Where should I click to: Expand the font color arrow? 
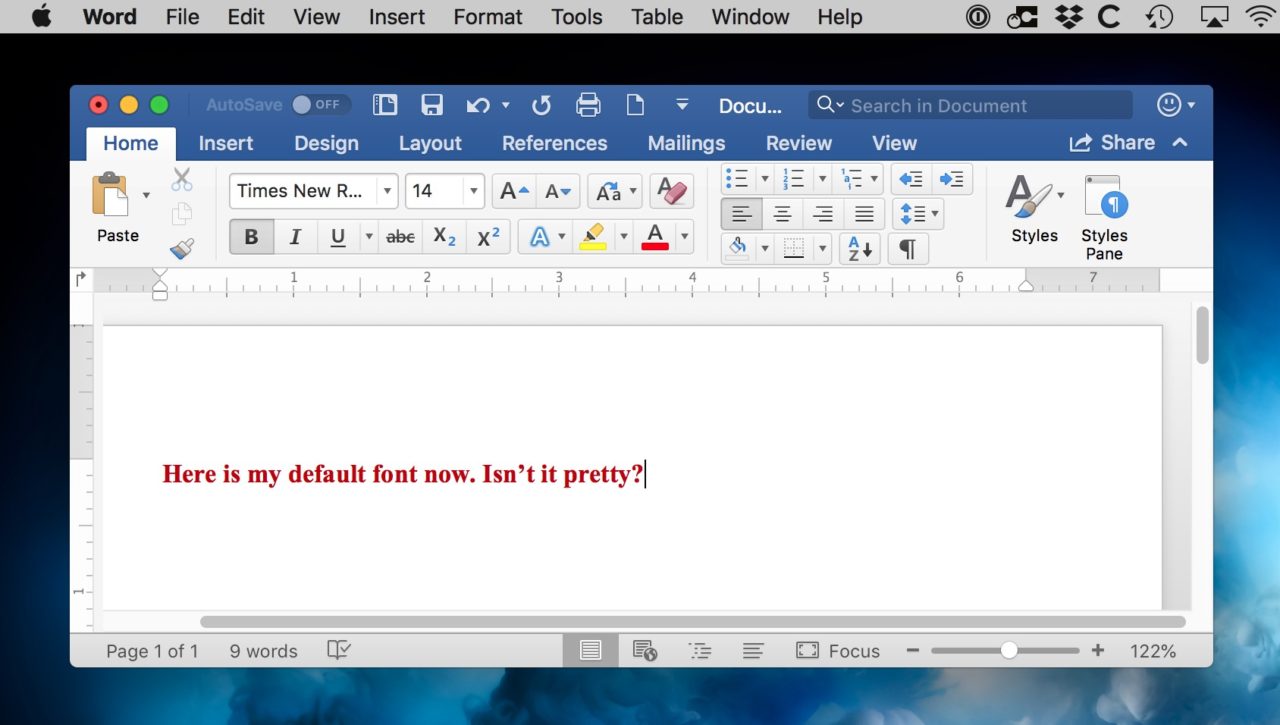[x=685, y=237]
